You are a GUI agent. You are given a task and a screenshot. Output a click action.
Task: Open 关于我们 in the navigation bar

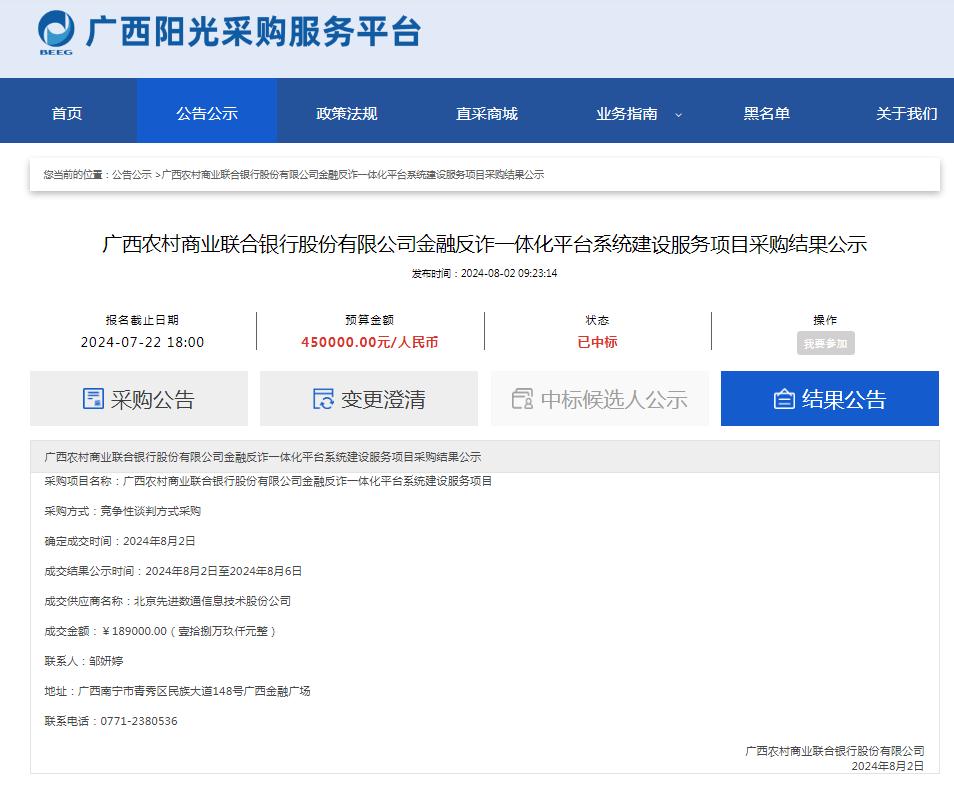pos(907,113)
